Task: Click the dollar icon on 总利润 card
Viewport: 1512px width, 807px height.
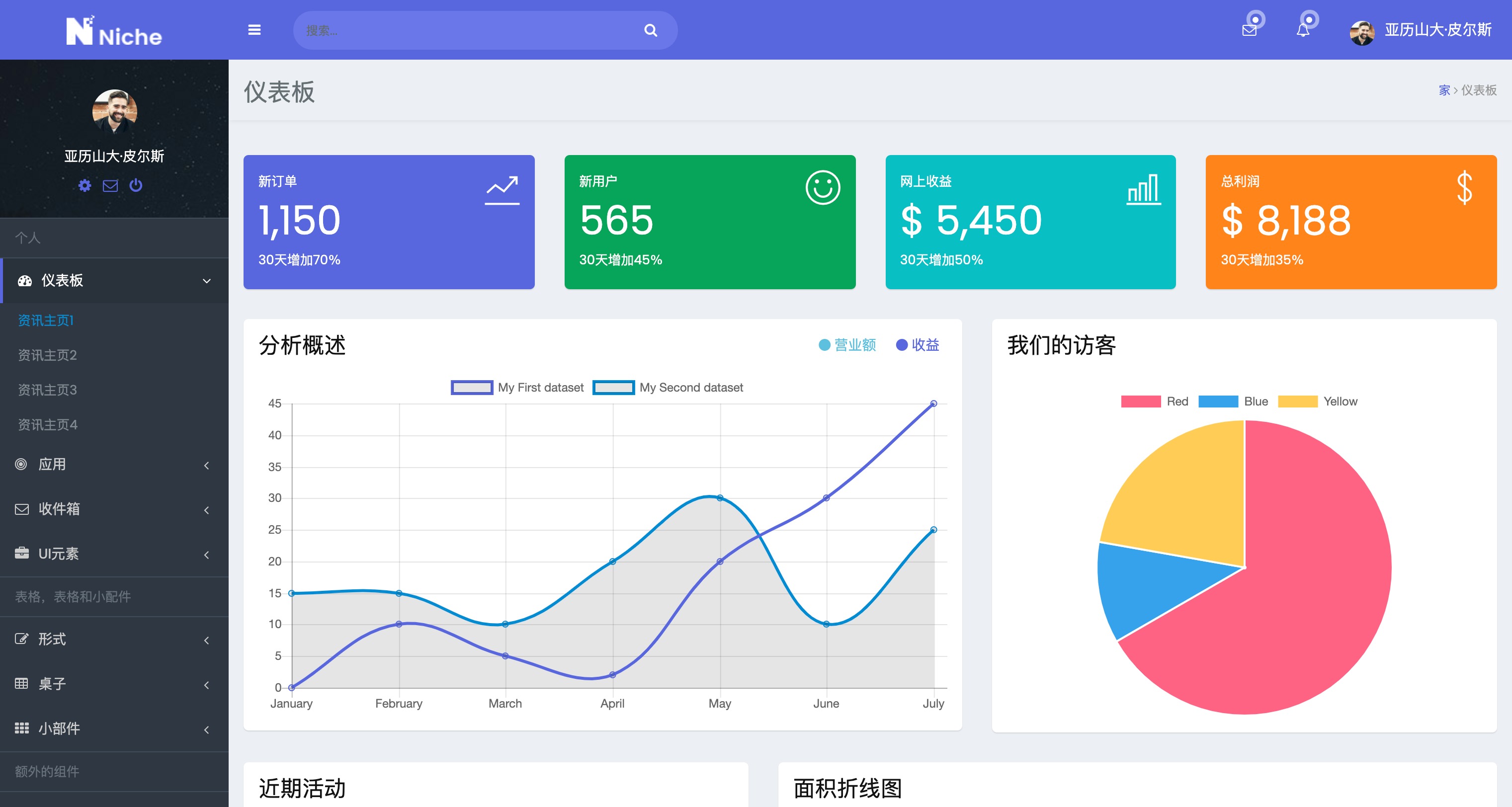Action: tap(1464, 188)
